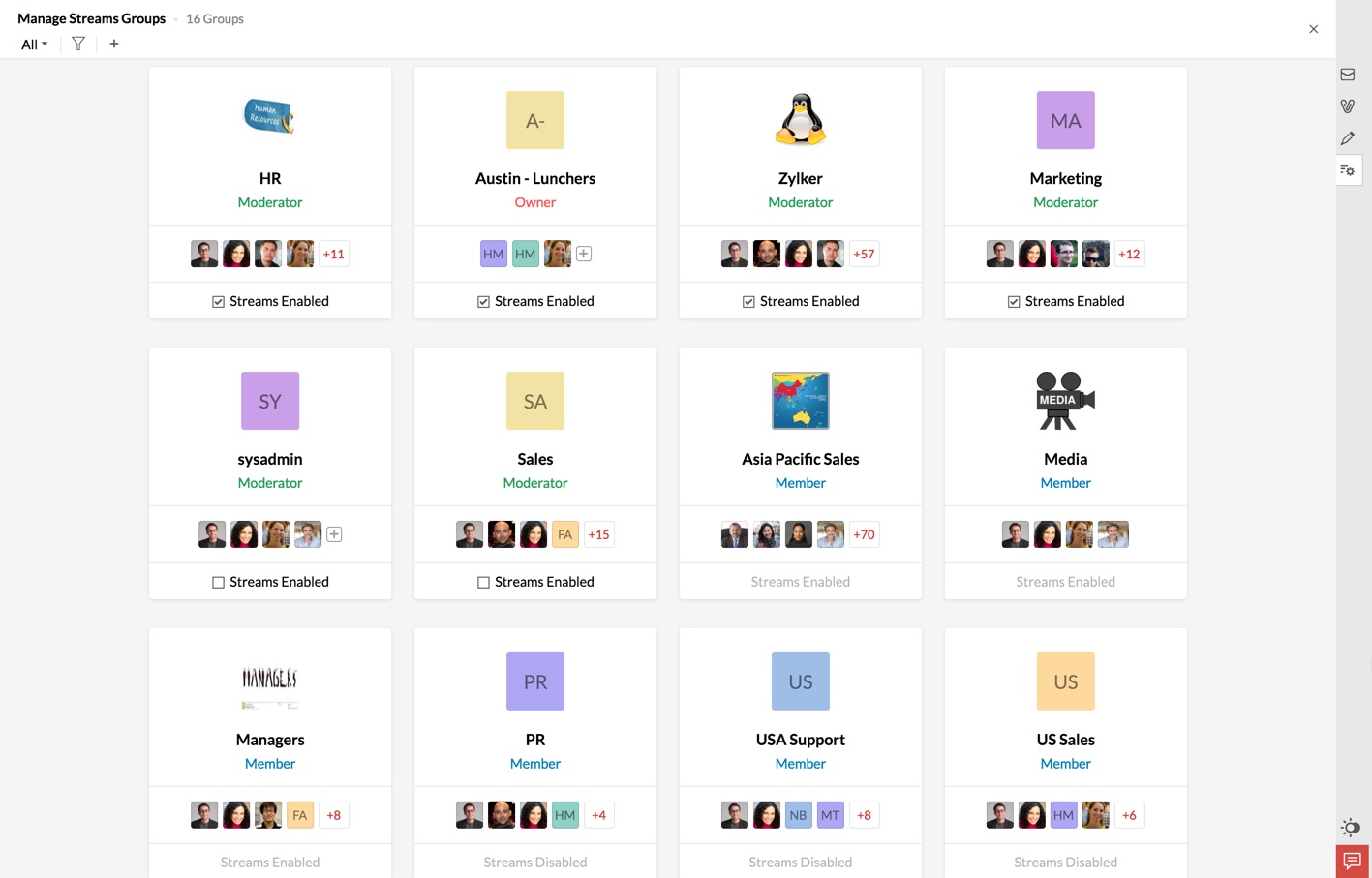Open the red chat bubble icon

pos(1353,861)
